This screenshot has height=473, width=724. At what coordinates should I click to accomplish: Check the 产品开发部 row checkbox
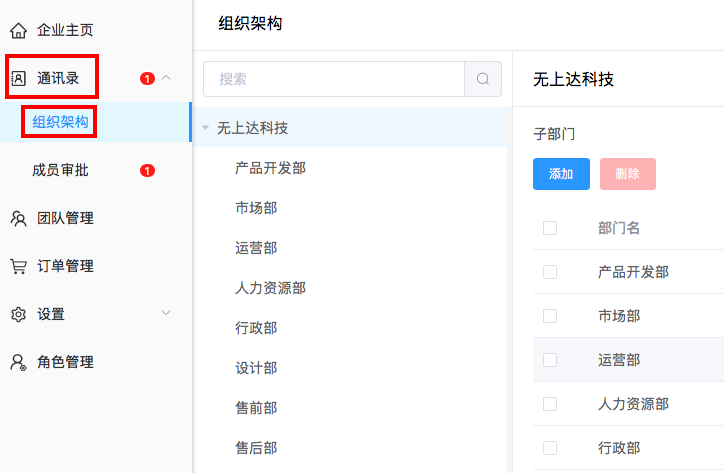[550, 272]
